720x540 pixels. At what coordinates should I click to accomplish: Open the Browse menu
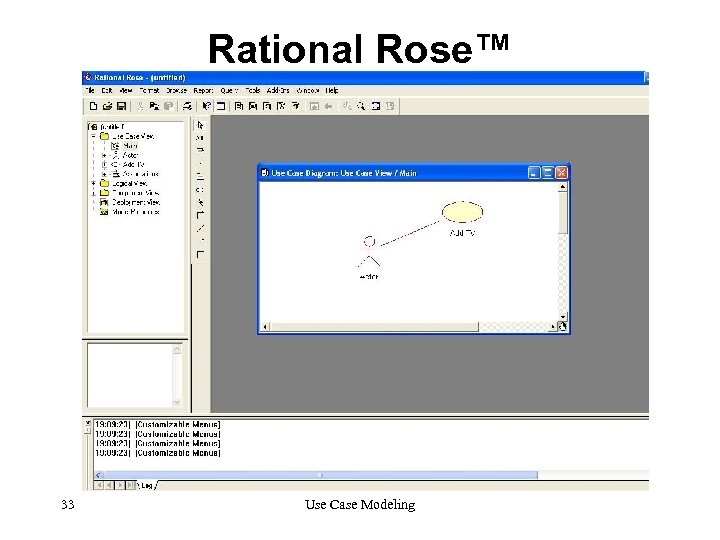pos(176,90)
